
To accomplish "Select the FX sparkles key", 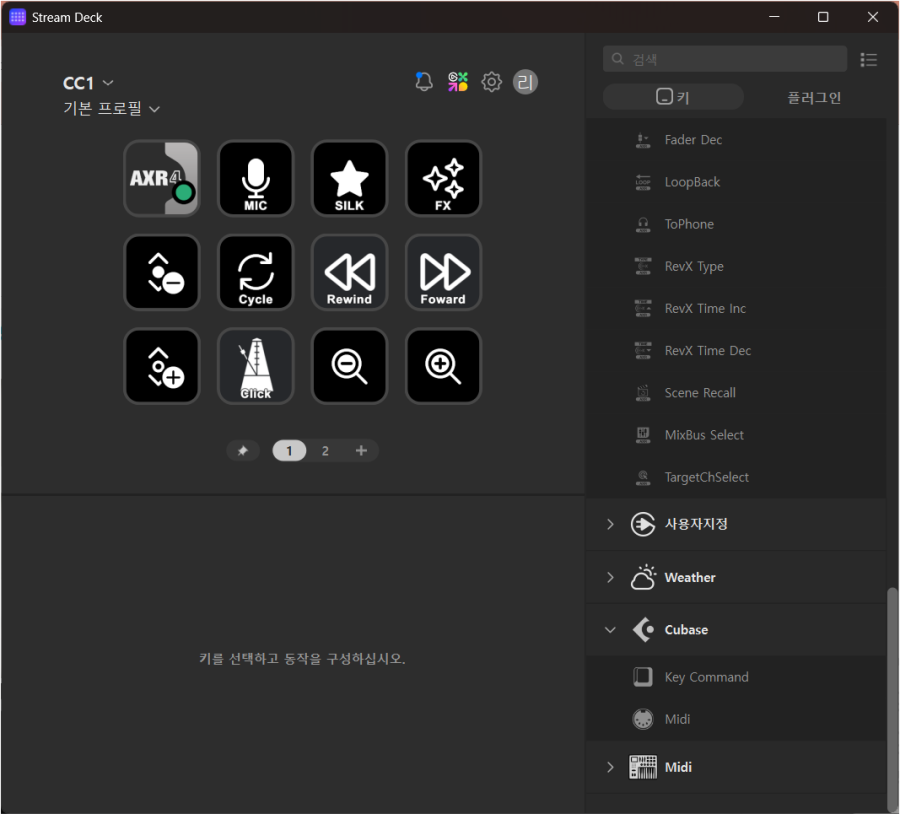I will 443,178.
